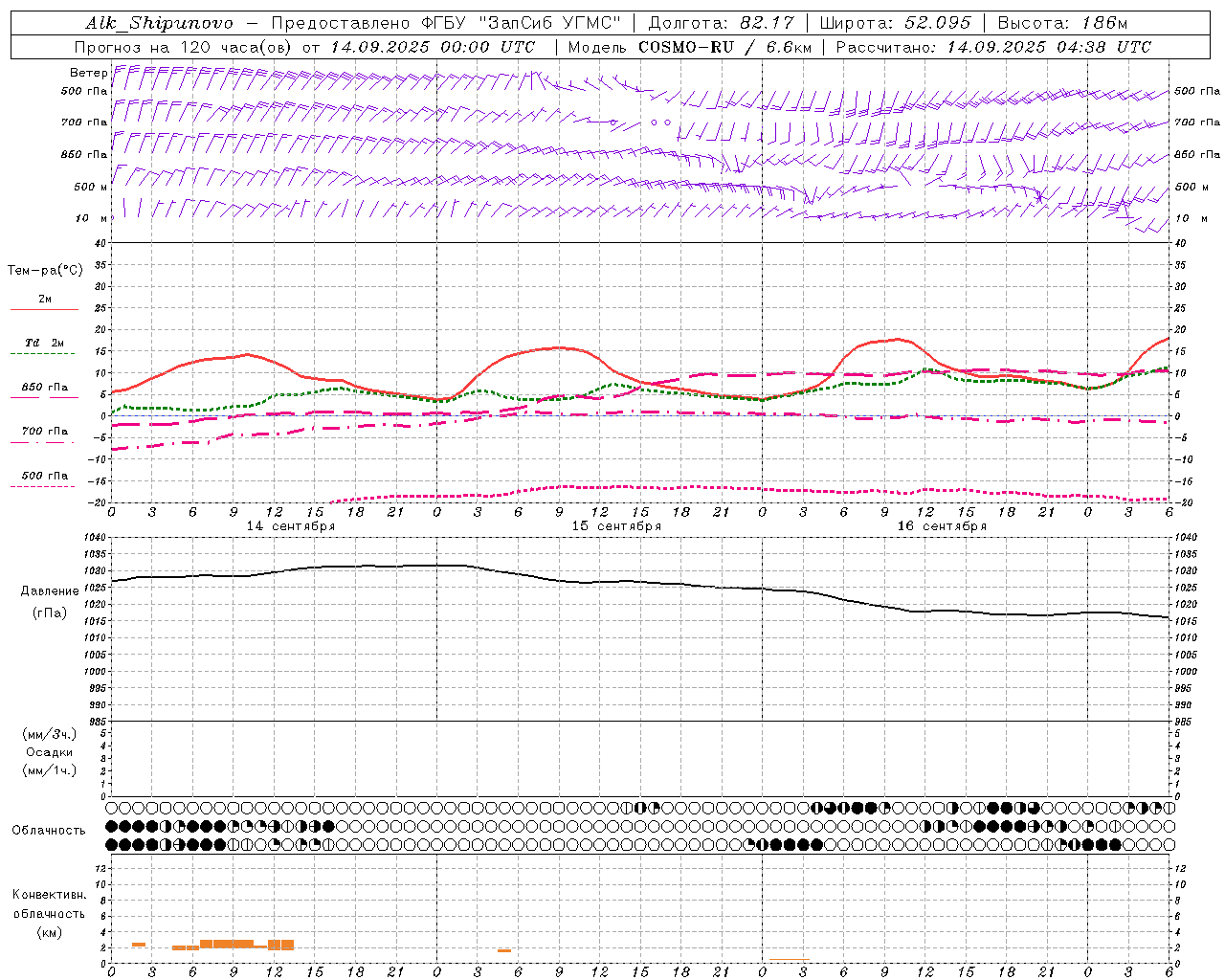This screenshot has width=1225, height=980.
Task: Click the Высота: 186м value
Action: pos(1062,24)
